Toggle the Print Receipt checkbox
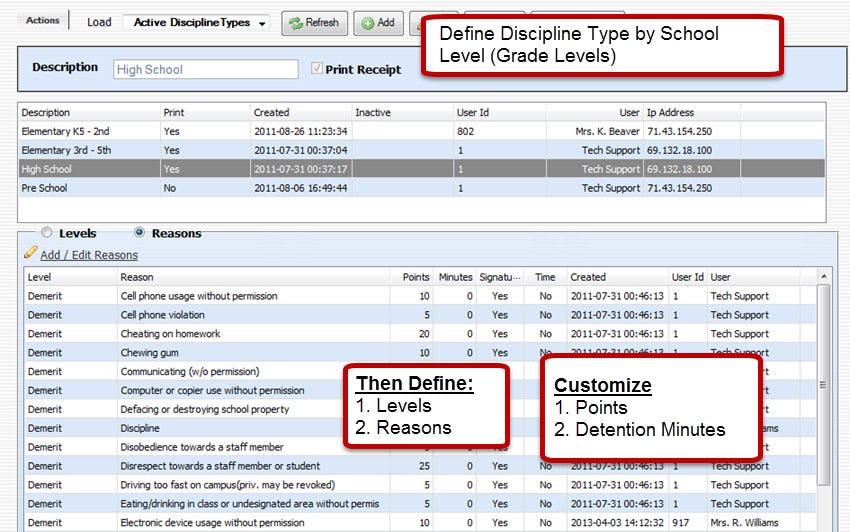This screenshot has width=850, height=532. pos(317,68)
